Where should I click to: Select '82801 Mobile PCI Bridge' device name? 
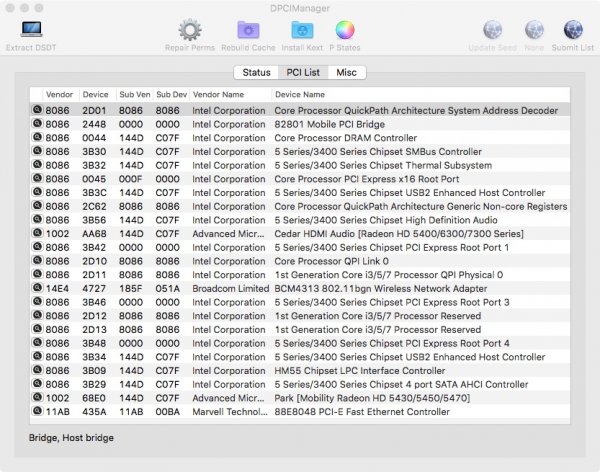pos(329,124)
